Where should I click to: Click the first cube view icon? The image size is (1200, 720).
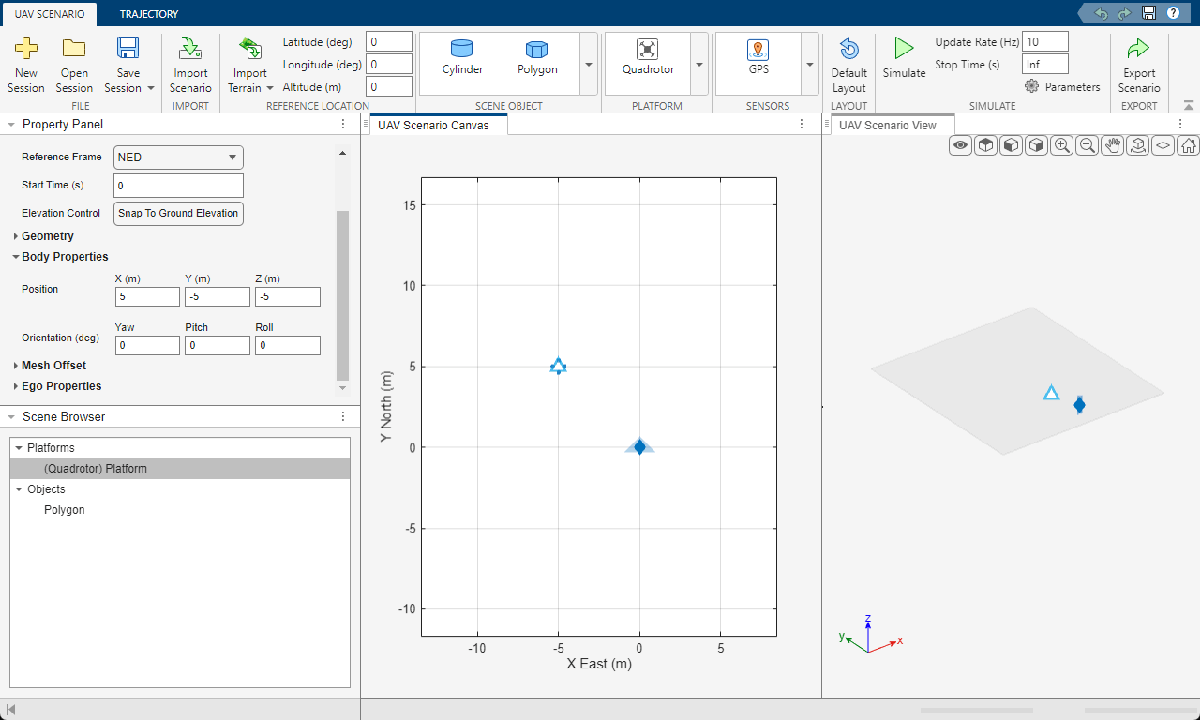[985, 146]
